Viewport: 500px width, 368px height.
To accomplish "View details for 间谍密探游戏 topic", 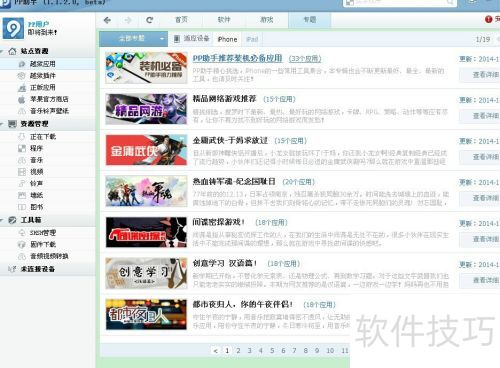I will tap(480, 239).
